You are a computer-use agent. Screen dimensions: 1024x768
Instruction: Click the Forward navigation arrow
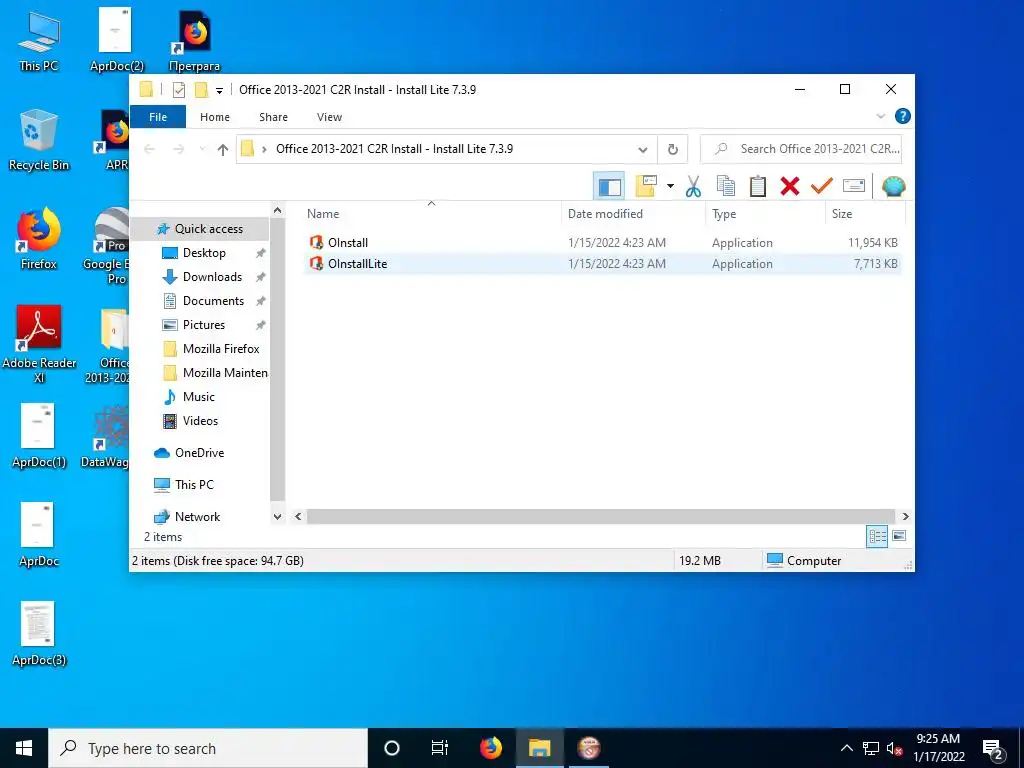(178, 150)
